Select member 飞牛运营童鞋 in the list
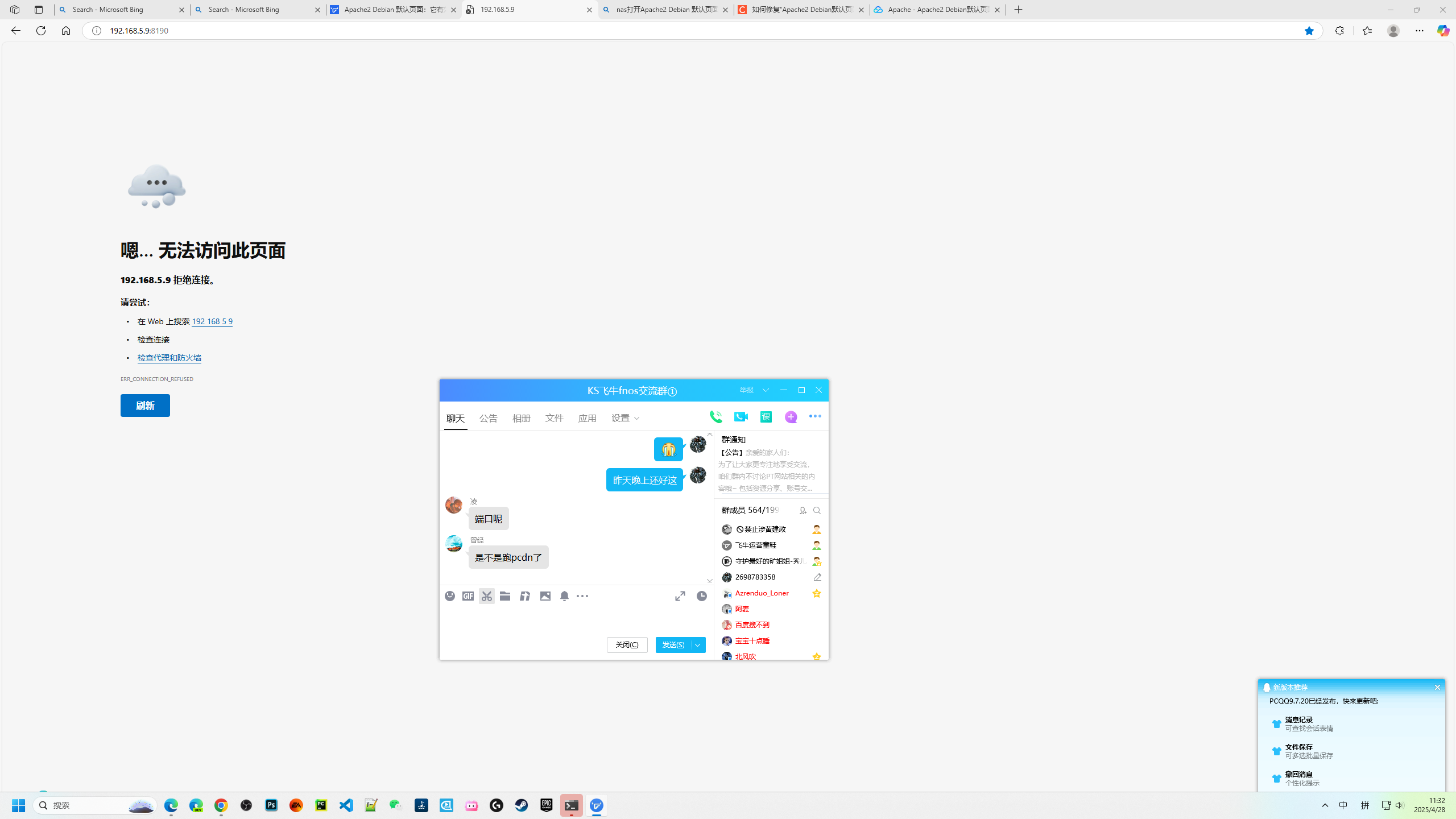The width and height of the screenshot is (1456, 819). (x=772, y=545)
